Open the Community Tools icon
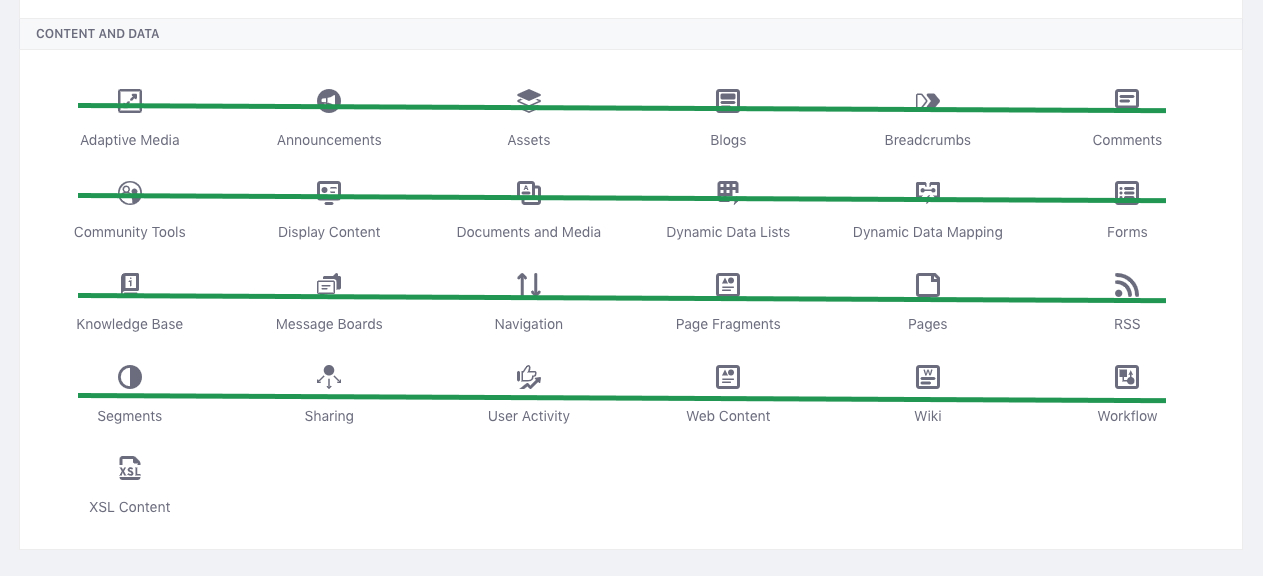This screenshot has width=1263, height=576. click(x=130, y=192)
